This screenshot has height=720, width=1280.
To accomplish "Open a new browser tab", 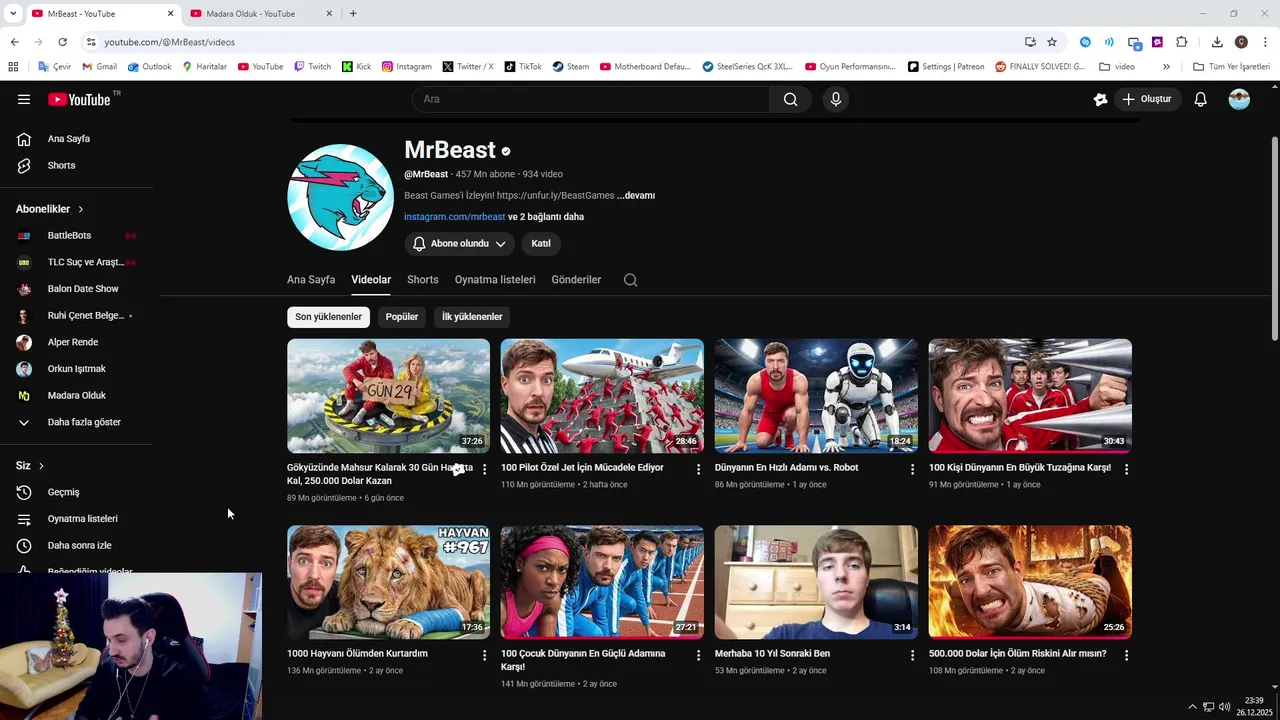I will click(x=353, y=13).
